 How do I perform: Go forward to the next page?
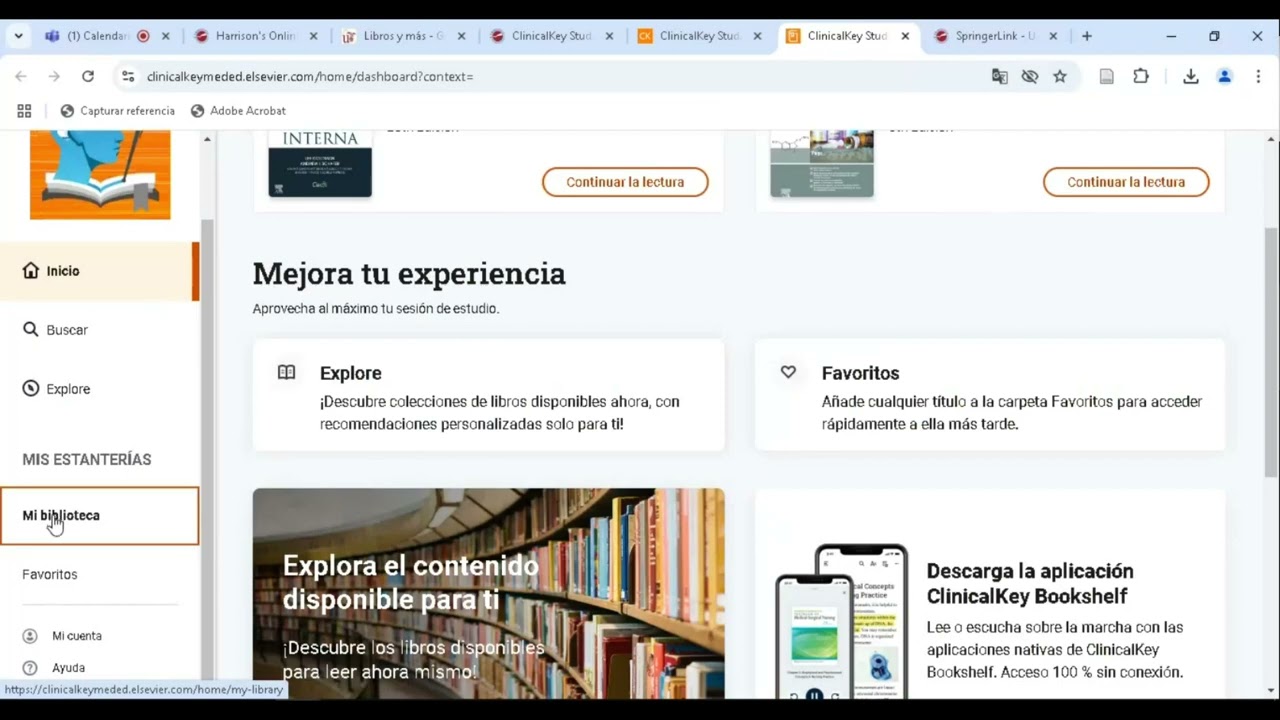(x=54, y=76)
